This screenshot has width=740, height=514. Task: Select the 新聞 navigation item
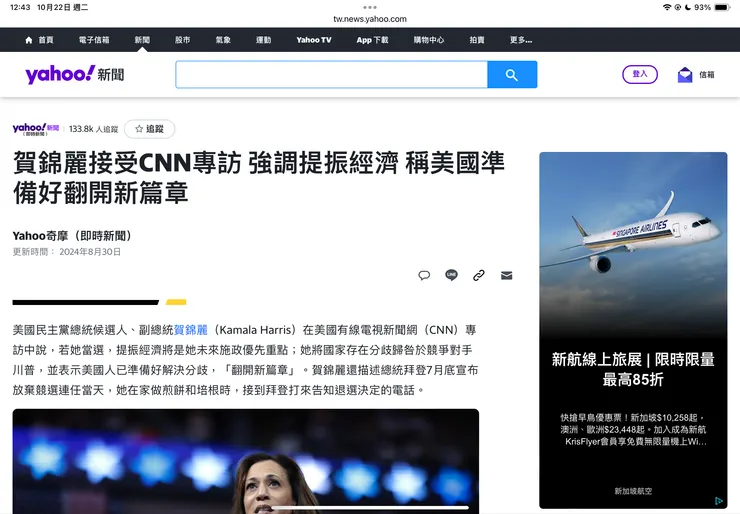142,40
